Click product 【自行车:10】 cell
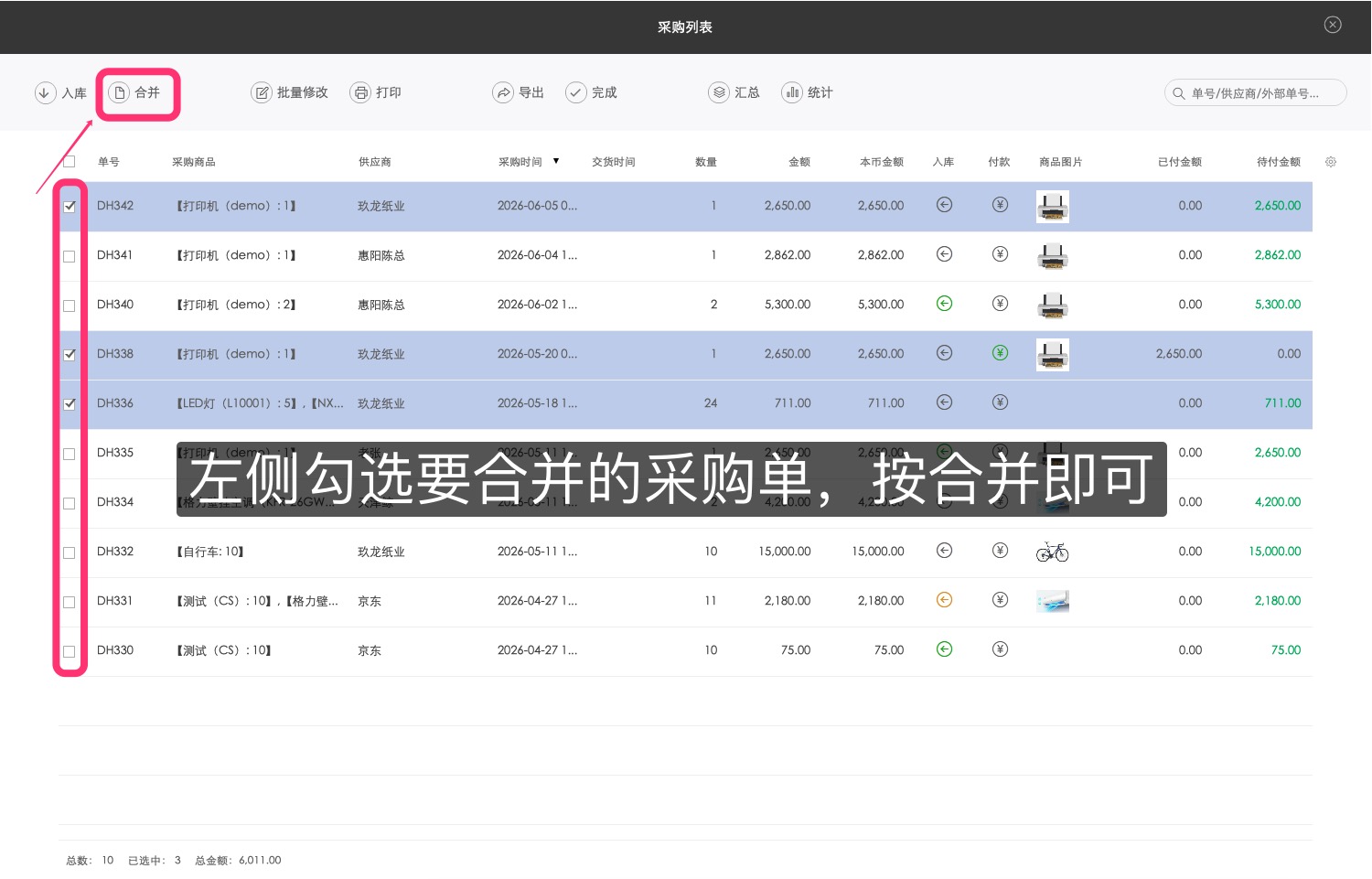This screenshot has height=879, width=1372. point(209,552)
